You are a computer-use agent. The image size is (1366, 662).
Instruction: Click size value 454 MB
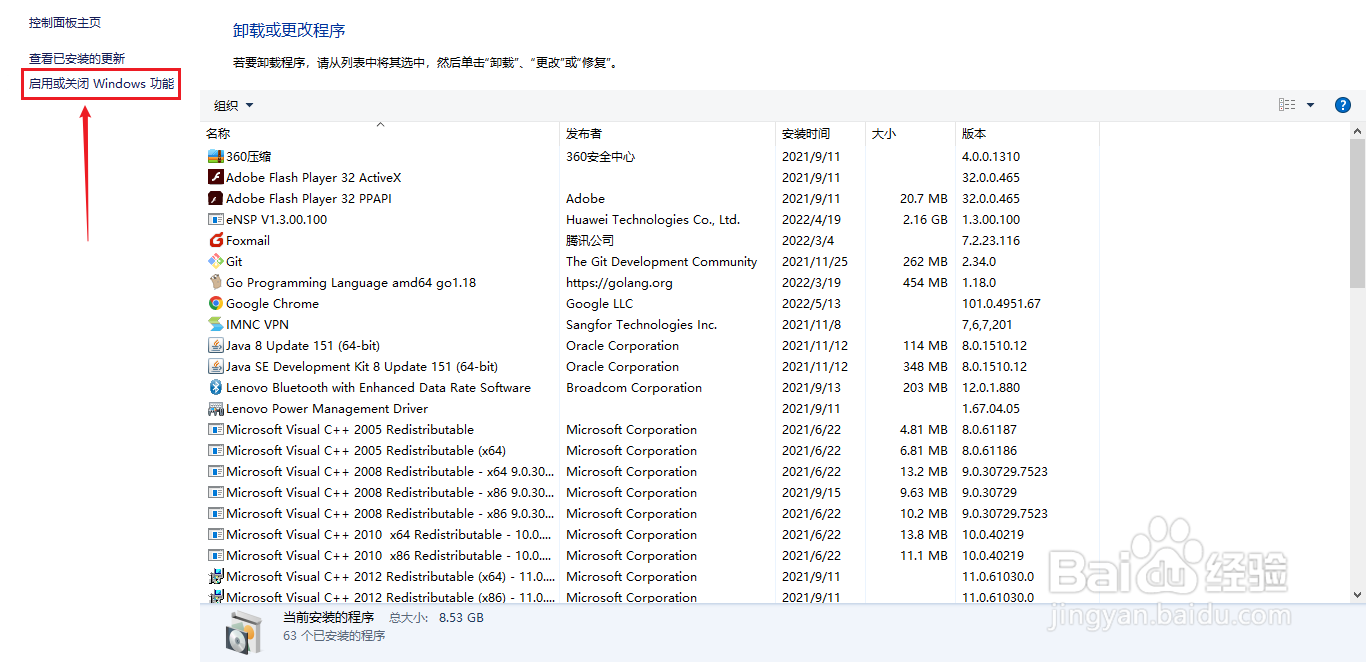click(925, 282)
